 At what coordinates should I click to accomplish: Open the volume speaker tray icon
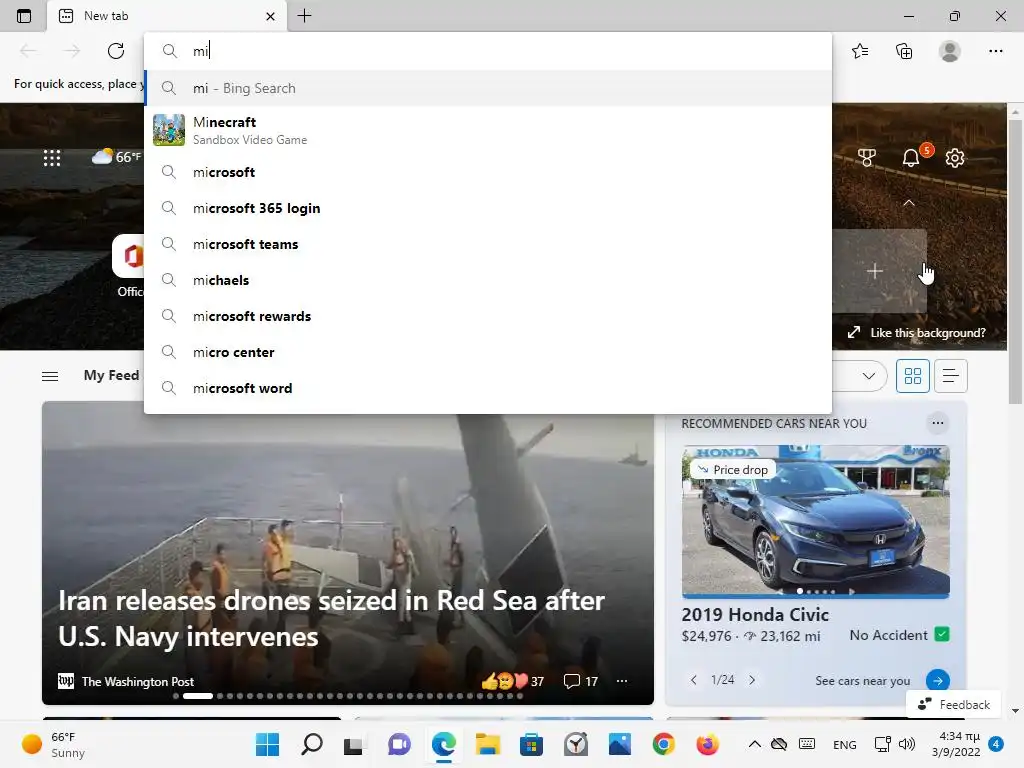[907, 744]
